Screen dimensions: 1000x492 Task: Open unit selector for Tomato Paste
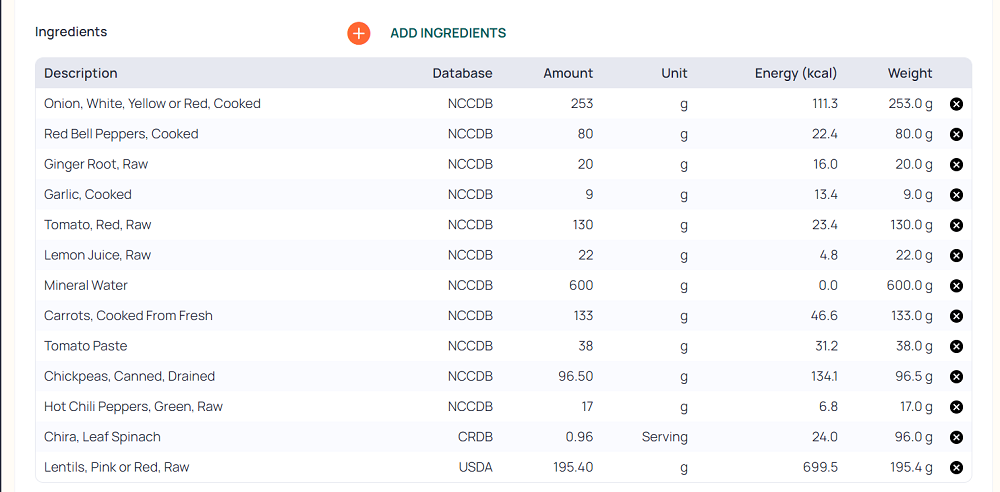[x=683, y=346]
